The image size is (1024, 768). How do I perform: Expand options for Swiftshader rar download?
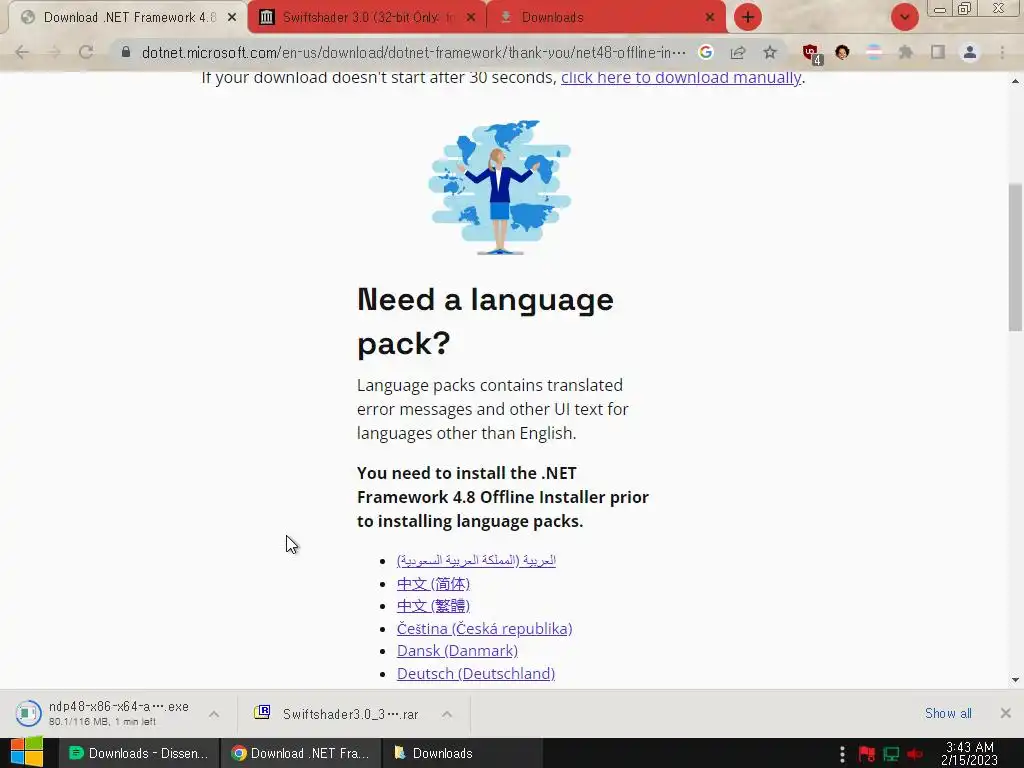447,714
